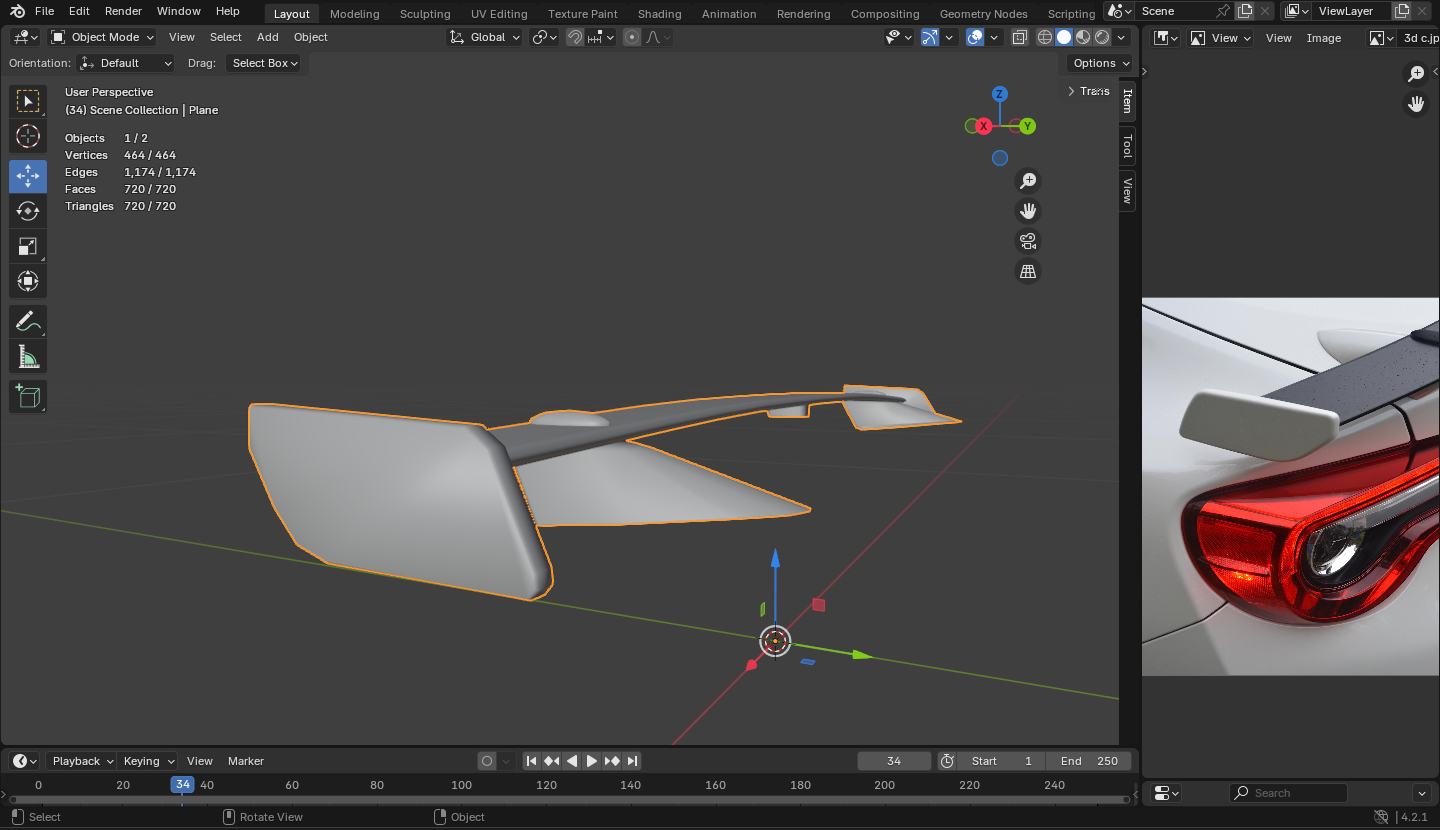The image size is (1440, 830).
Task: Activate the Rotate tool
Action: pyautogui.click(x=28, y=211)
